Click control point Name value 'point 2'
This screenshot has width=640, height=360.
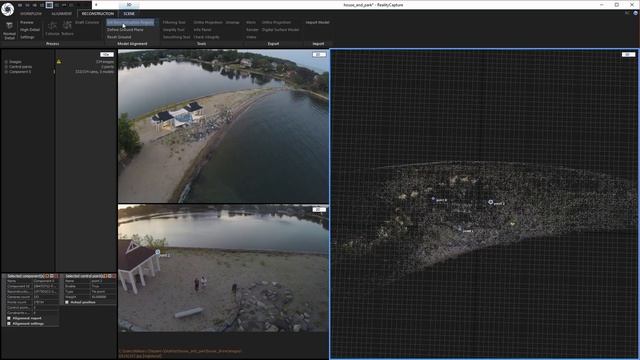click(x=103, y=281)
